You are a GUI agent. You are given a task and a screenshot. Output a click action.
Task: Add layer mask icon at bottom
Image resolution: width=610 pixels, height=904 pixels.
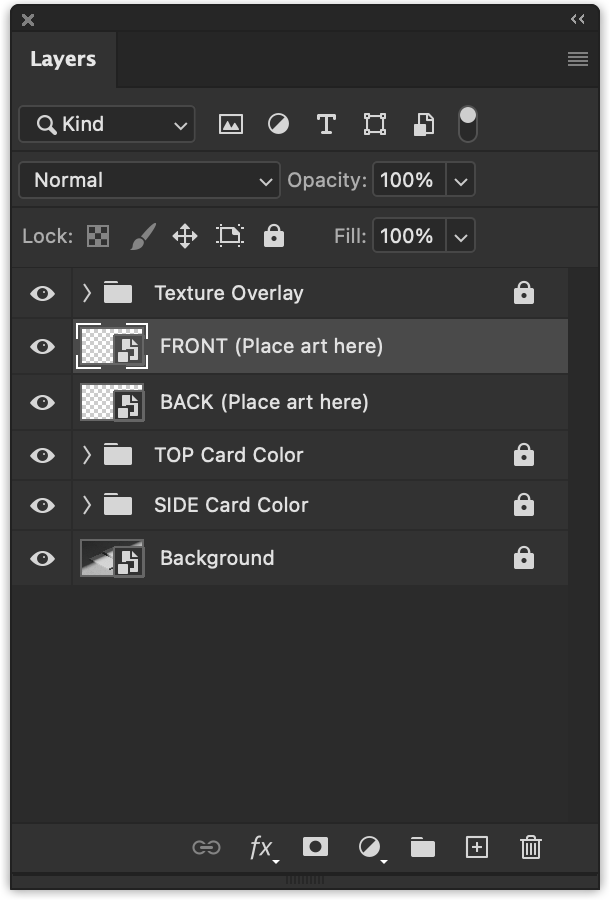click(315, 847)
